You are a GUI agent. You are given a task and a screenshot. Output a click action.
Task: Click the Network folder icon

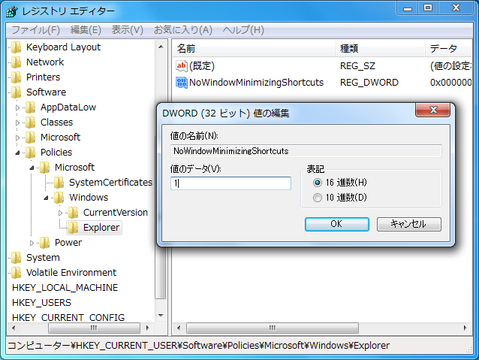(x=16, y=62)
